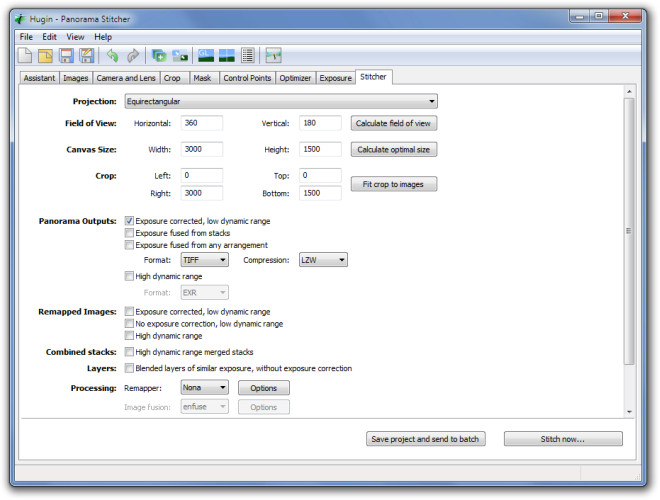Check Remapped Images exposure corrected option
660x500 pixels.
tap(129, 311)
